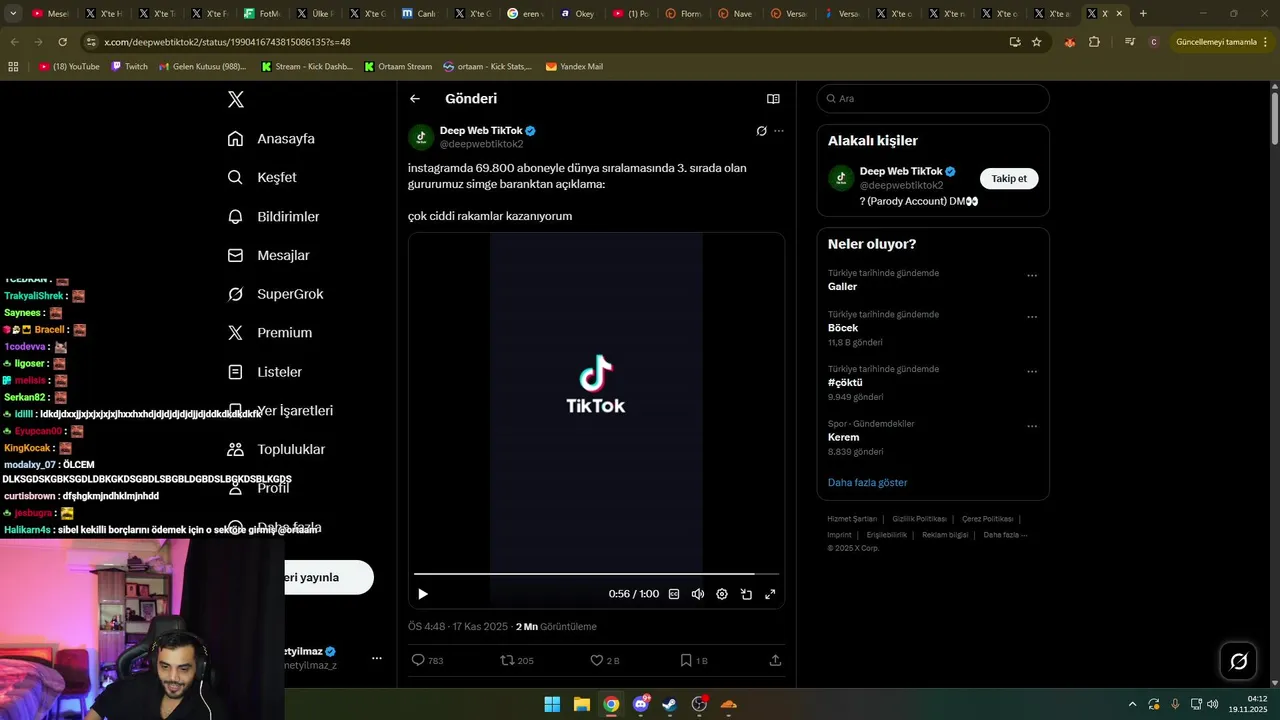
Task: Open more options for Kerem trend
Action: point(1032,426)
